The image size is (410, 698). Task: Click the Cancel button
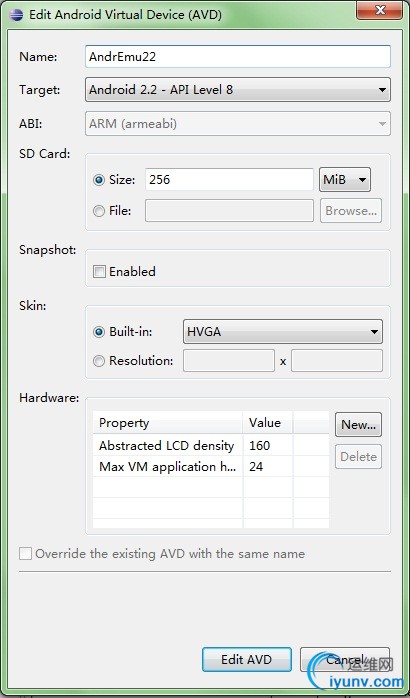point(345,659)
